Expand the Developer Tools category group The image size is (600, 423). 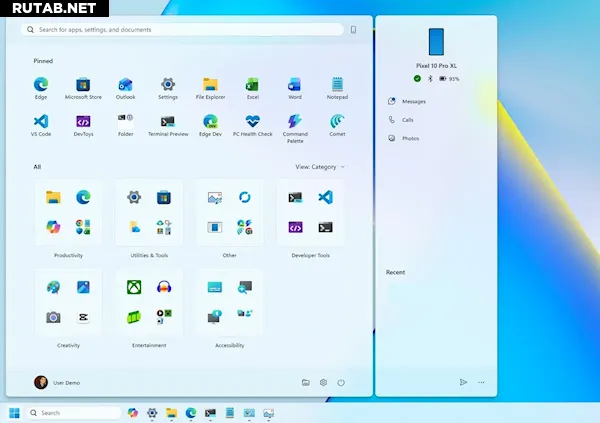[310, 214]
